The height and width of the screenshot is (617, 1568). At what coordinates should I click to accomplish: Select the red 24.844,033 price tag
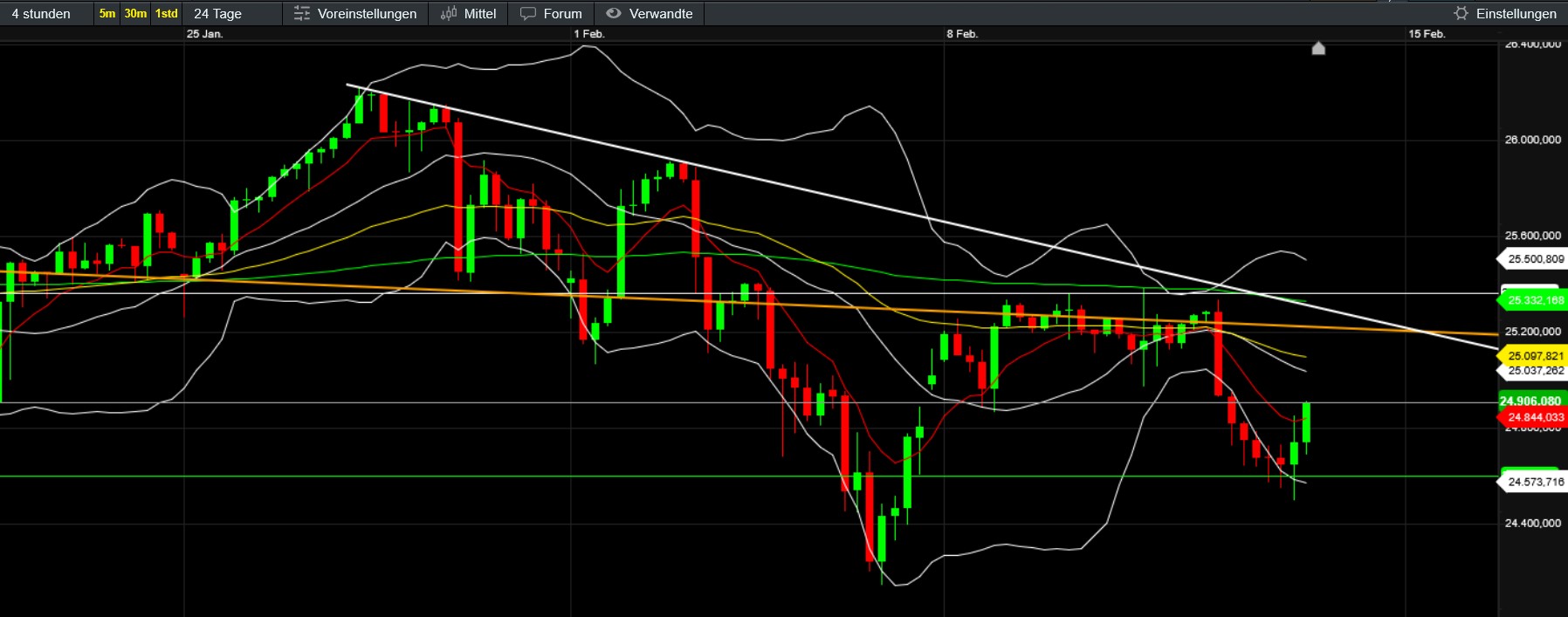[x=1534, y=417]
